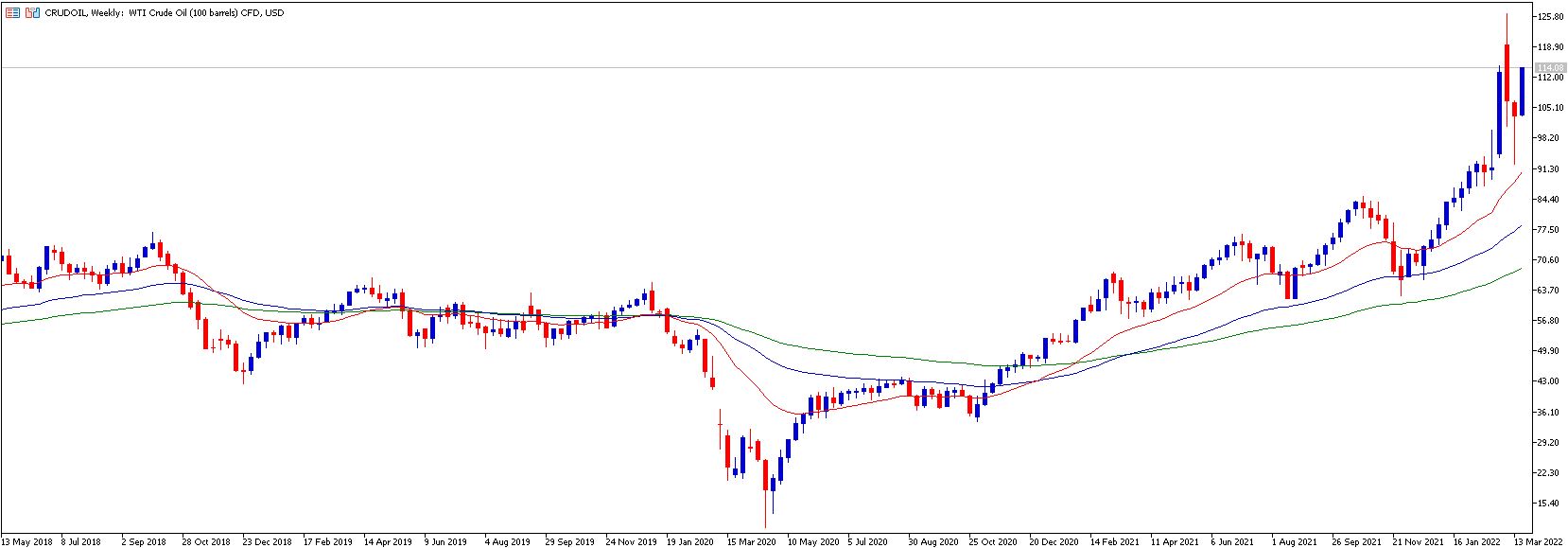Screen dimensions: 1568x548
Task: Click the 15.40 price axis label
Action: [1549, 504]
